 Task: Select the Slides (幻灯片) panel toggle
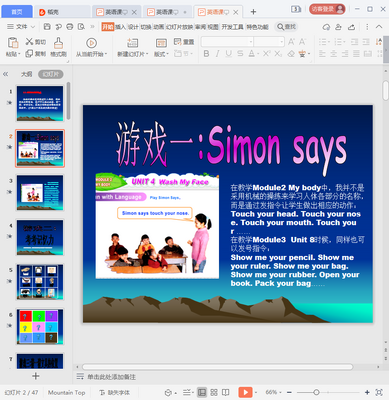51,74
